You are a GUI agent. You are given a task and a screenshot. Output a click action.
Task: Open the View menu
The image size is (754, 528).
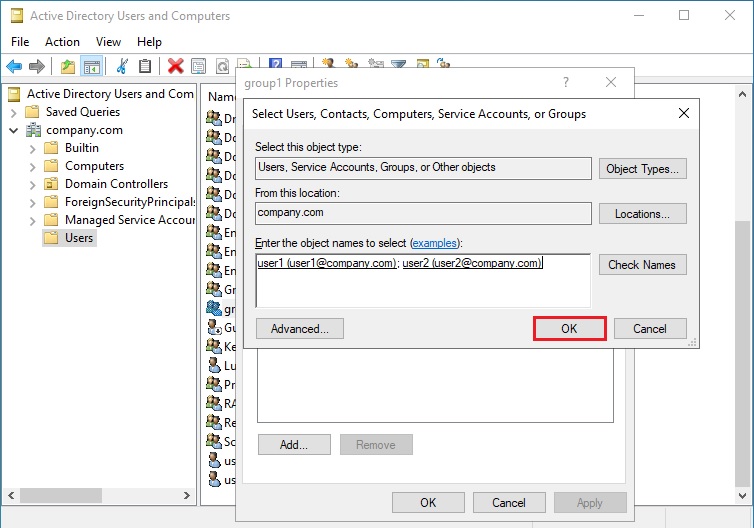108,42
